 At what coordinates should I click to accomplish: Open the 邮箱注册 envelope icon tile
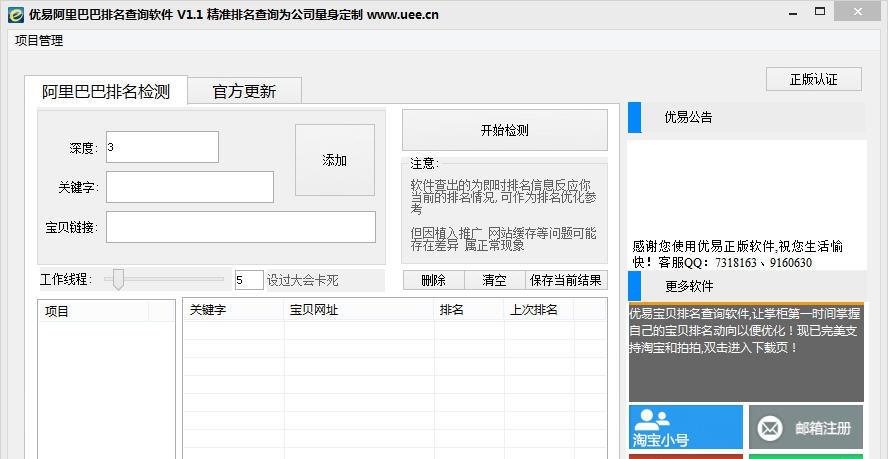click(806, 427)
